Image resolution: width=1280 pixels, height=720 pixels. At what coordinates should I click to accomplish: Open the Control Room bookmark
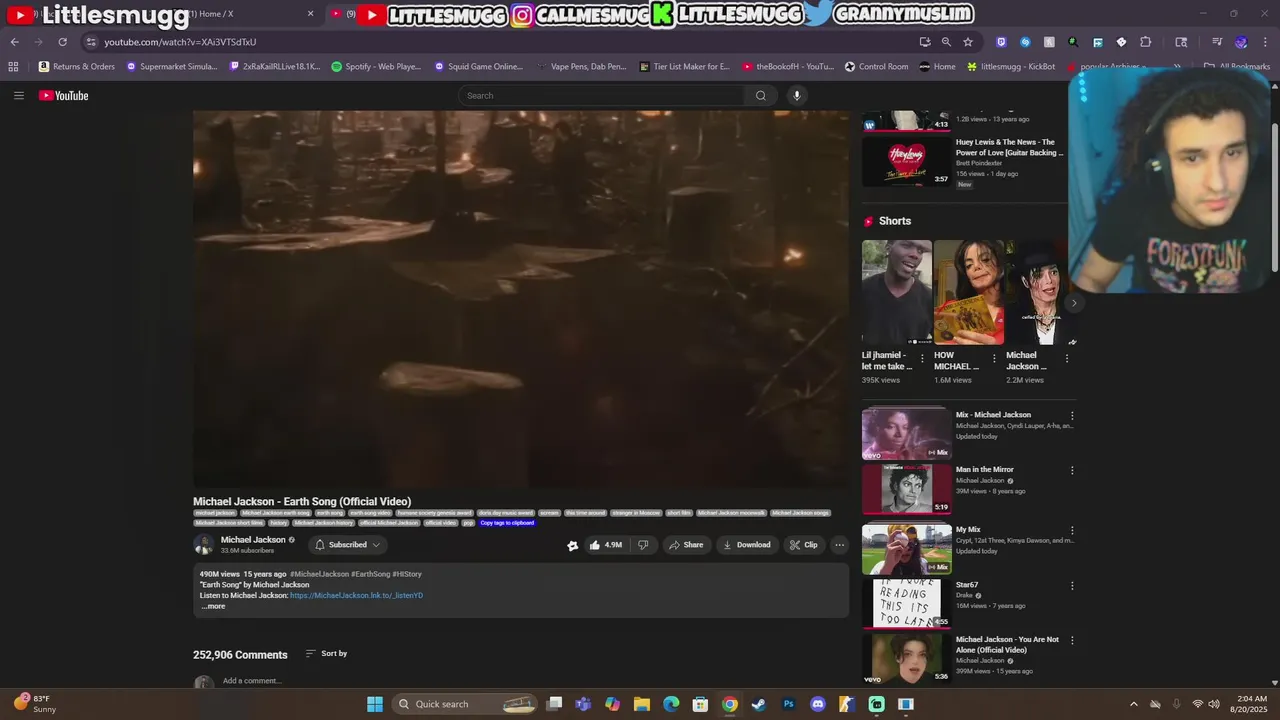tap(877, 67)
